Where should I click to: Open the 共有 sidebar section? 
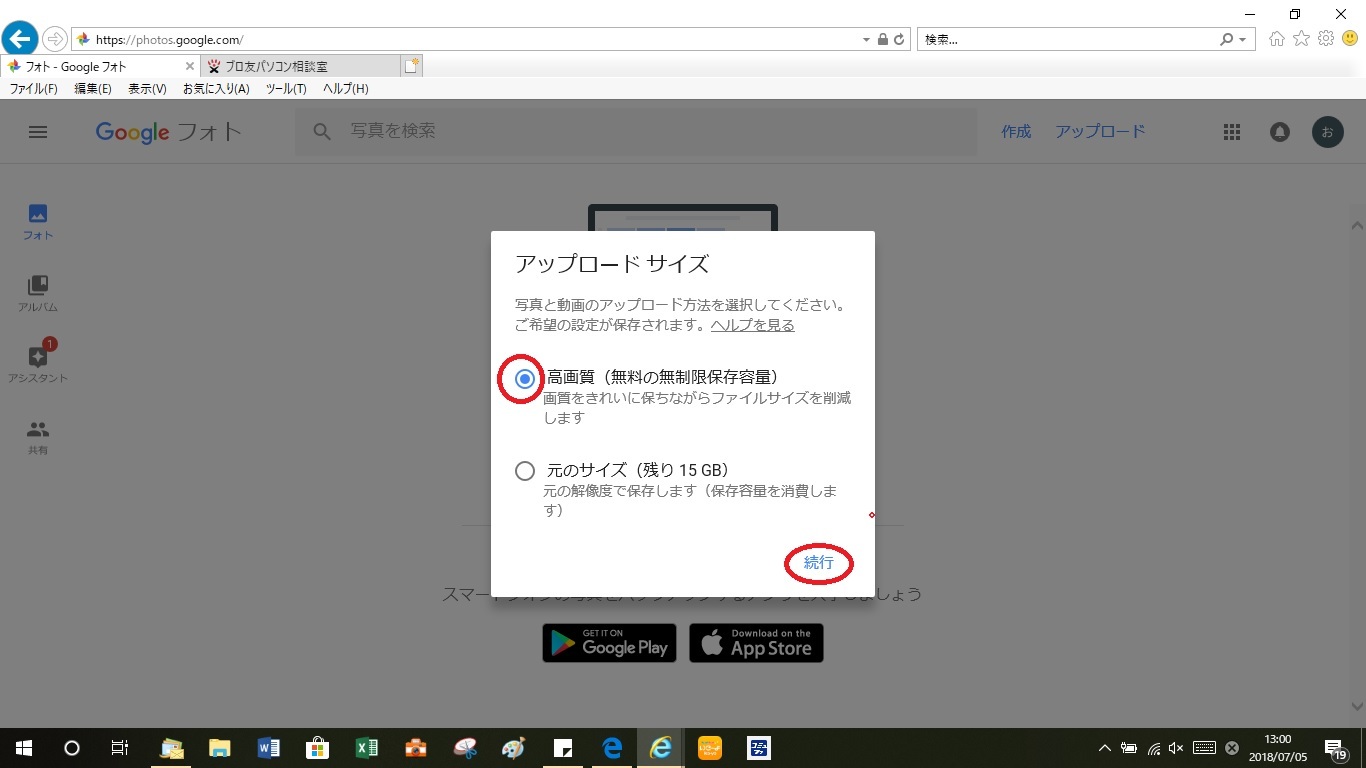click(38, 437)
